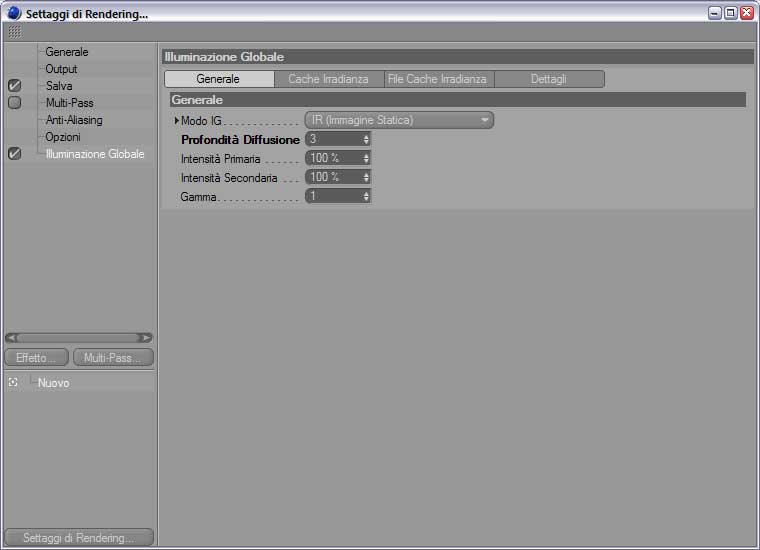
Task: Click the grid grip icon below the title
Action: pos(15,32)
